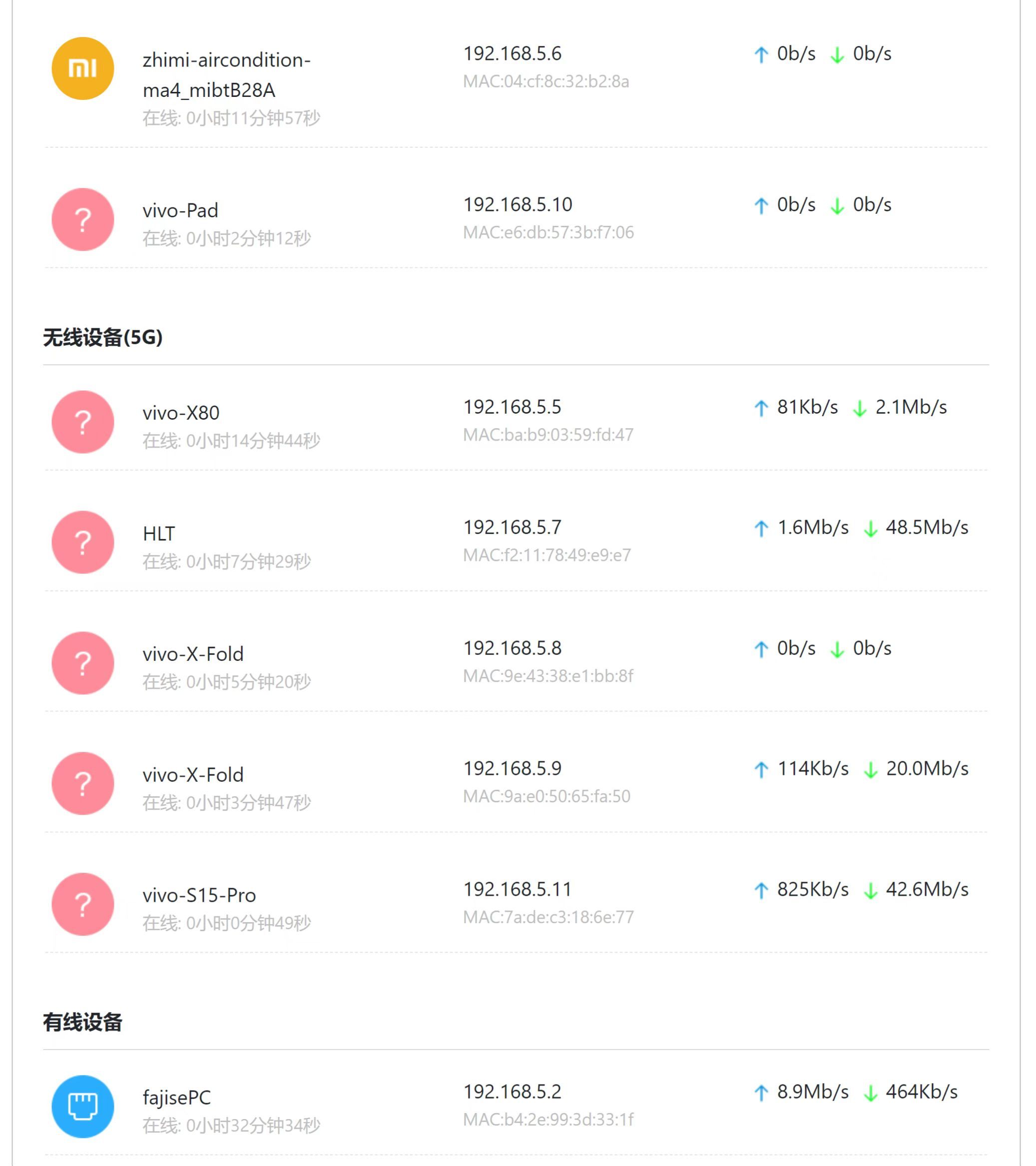Click the blue ethernet icon for fajisePC

[83, 1107]
